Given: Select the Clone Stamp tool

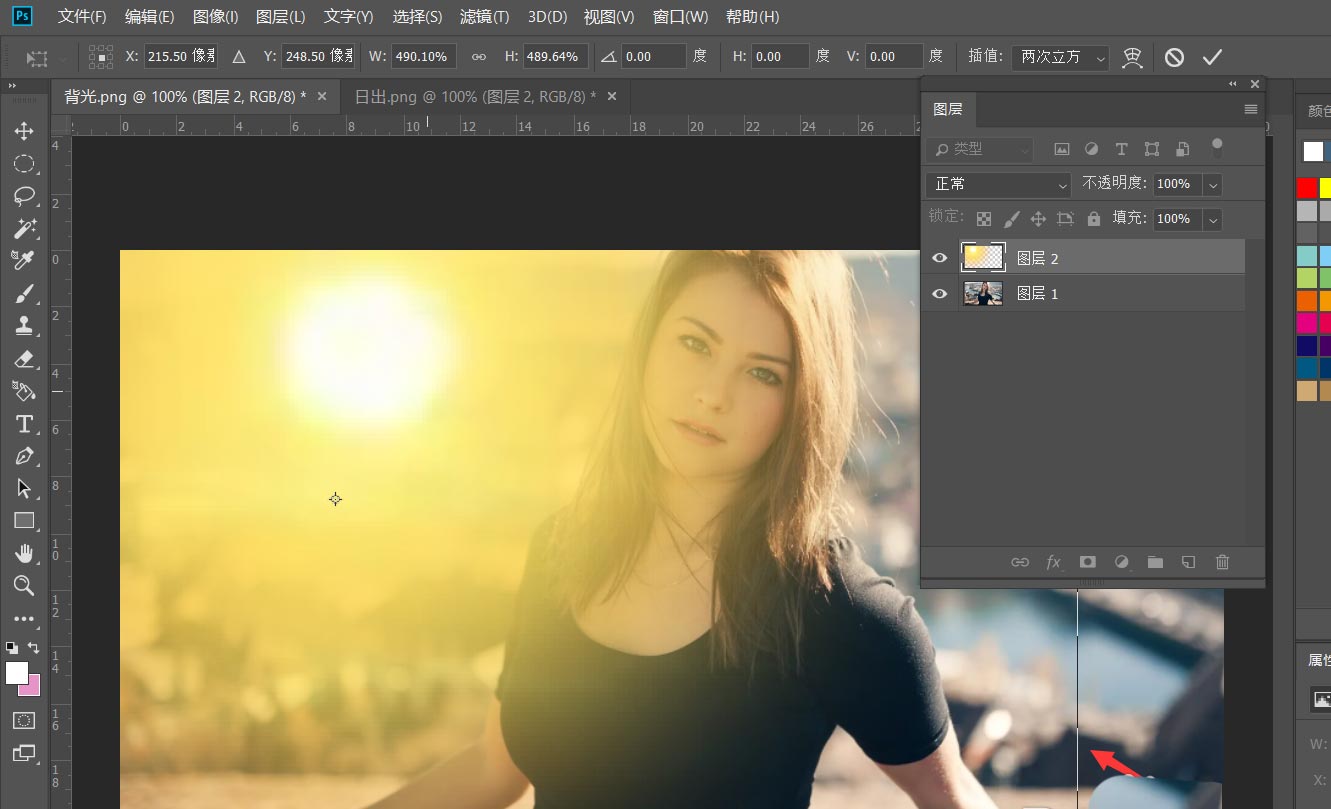Looking at the screenshot, I should [24, 326].
